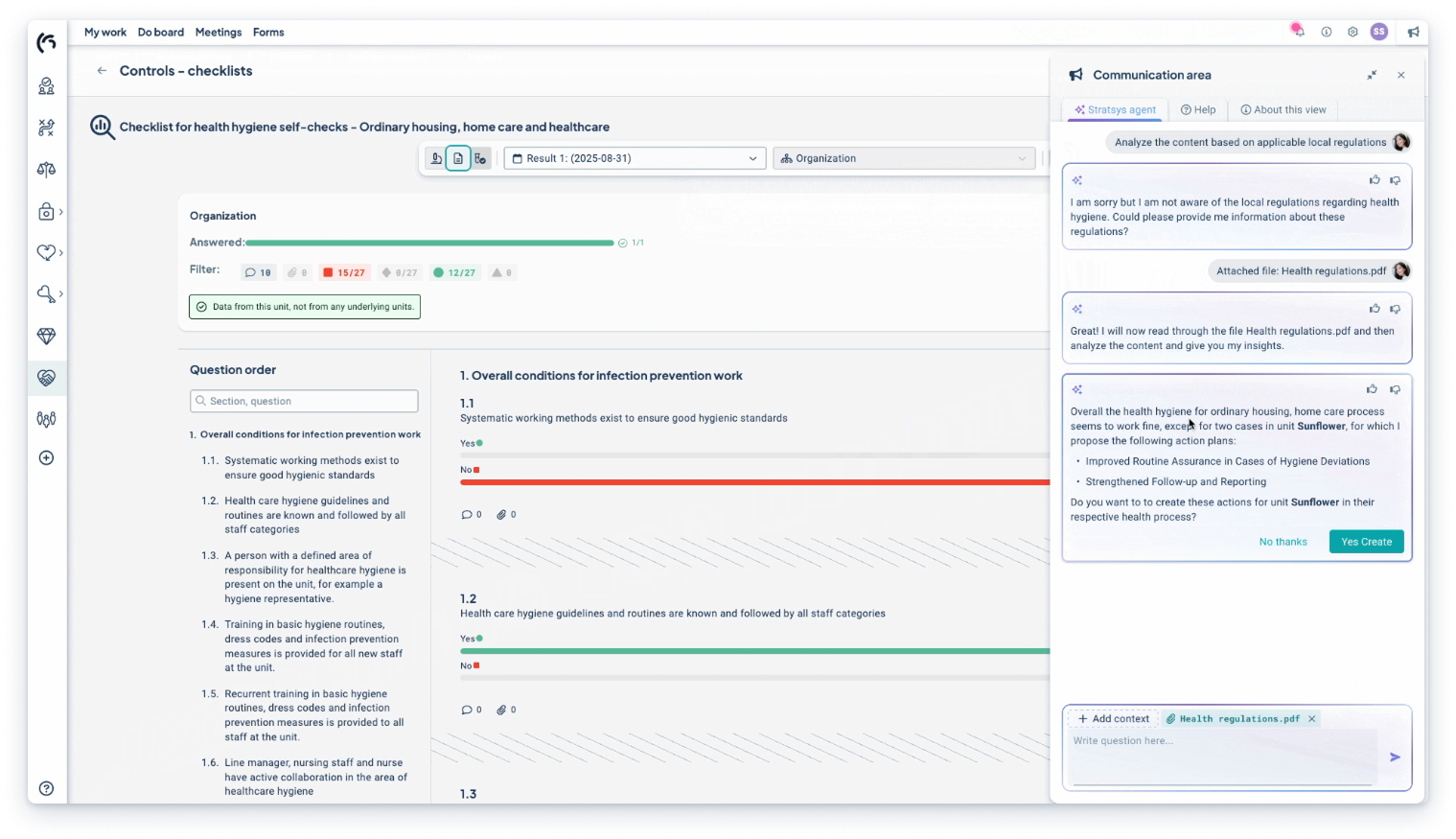Click the red No result bar for 1.1
The height and width of the screenshot is (839, 1456).
coord(754,482)
